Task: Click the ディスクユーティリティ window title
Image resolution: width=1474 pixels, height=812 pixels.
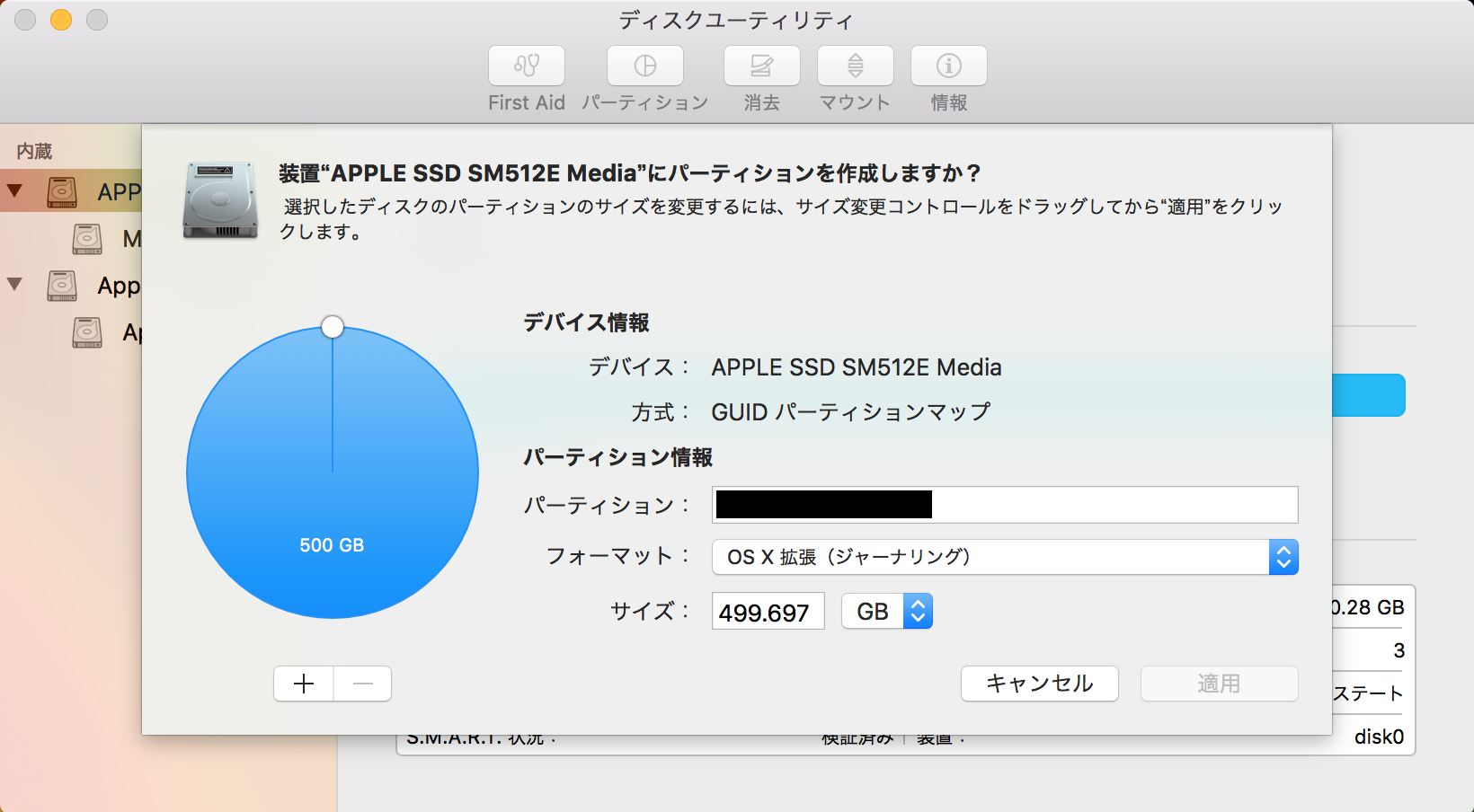Action: pyautogui.click(x=736, y=20)
